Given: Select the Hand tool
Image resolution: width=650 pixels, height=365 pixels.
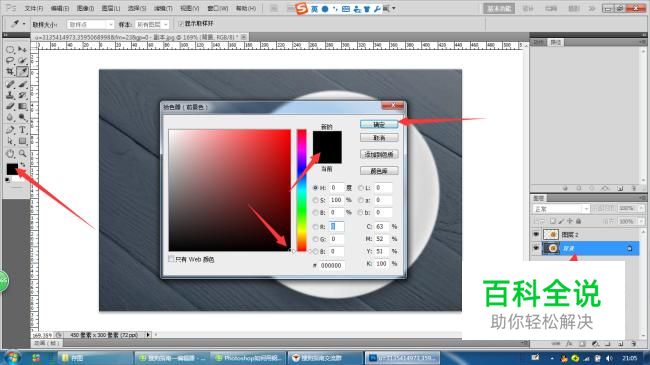Looking at the screenshot, I should point(10,154).
